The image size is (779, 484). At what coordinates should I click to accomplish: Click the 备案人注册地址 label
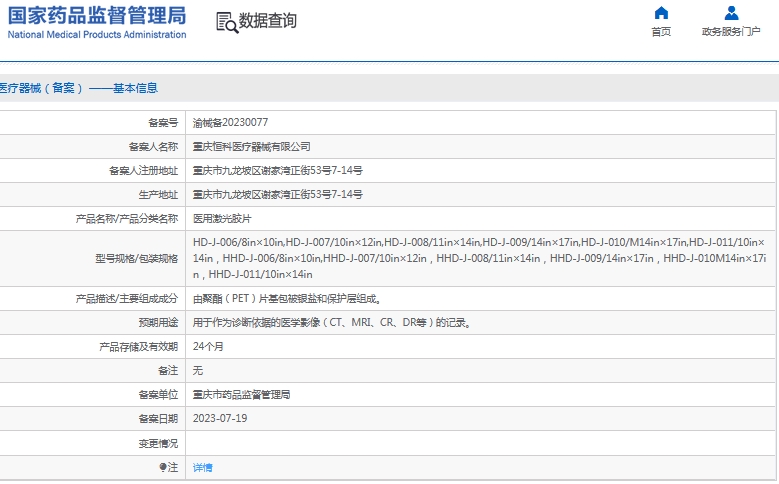143,170
